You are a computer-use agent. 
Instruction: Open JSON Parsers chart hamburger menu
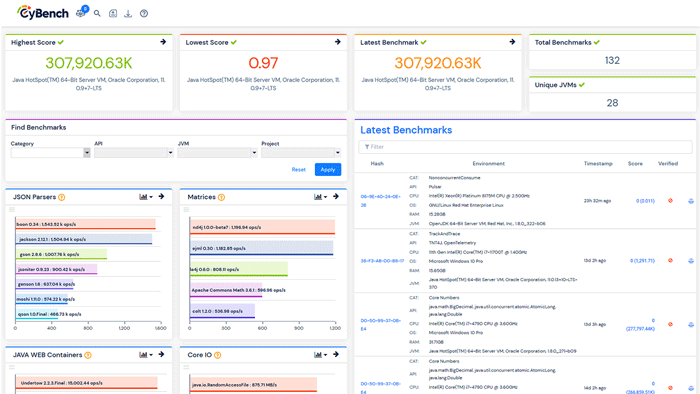[x=12, y=210]
